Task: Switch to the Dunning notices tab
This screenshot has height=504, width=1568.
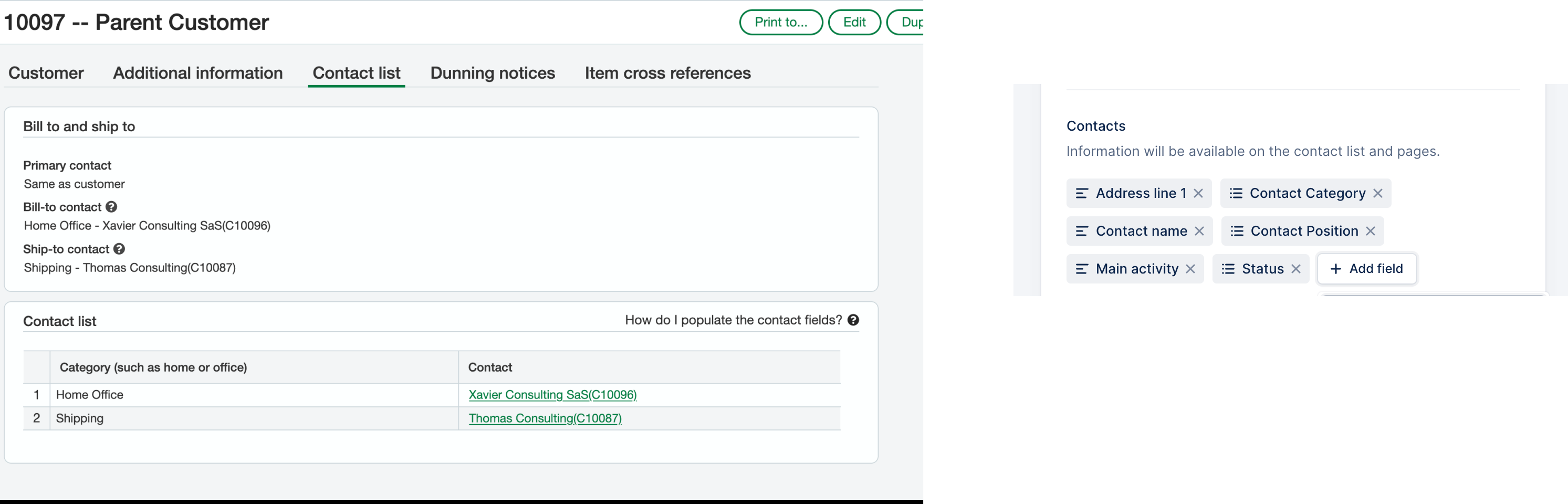Action: 492,73
